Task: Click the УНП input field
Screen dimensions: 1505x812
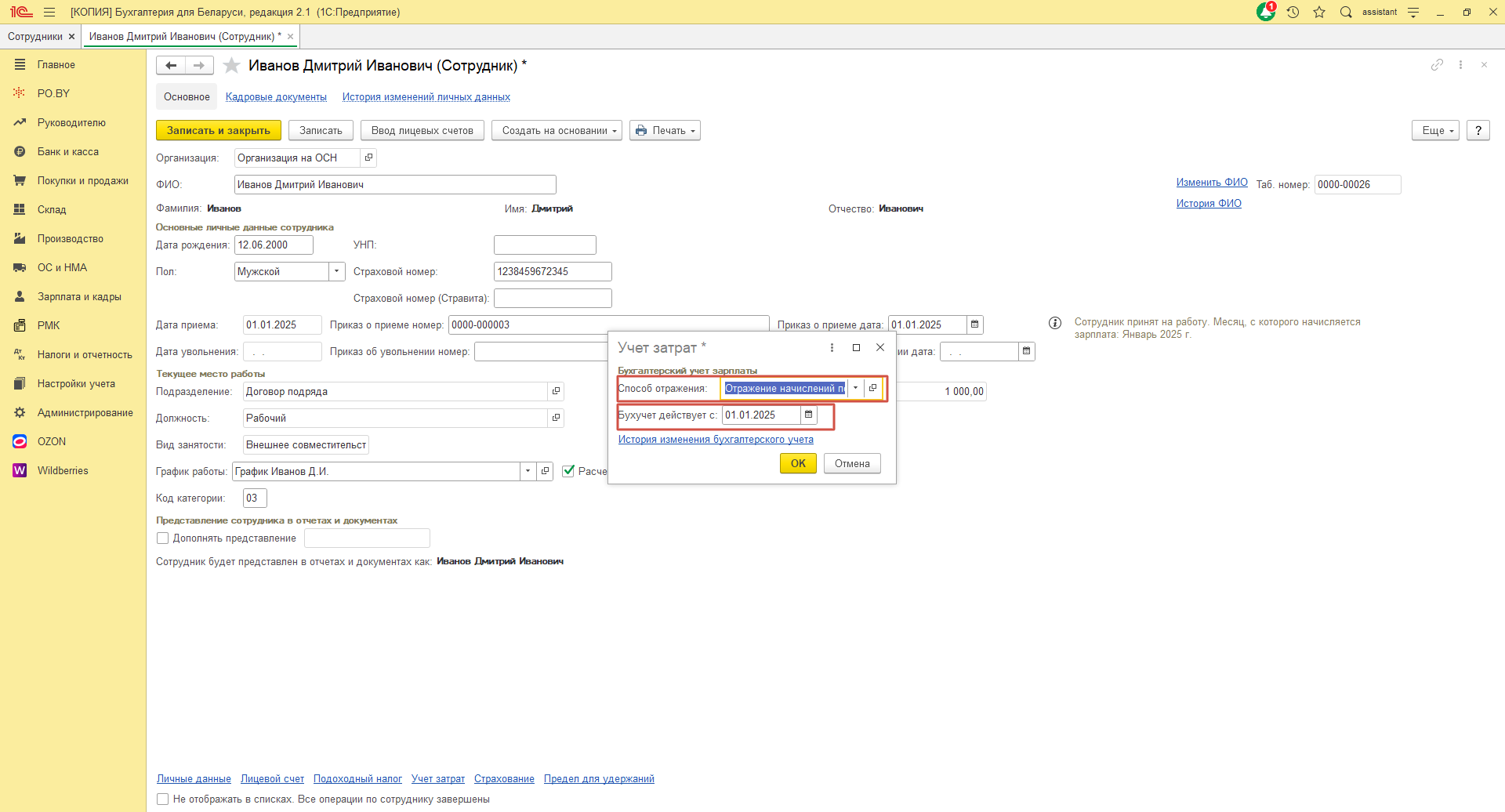Action: pyautogui.click(x=545, y=245)
